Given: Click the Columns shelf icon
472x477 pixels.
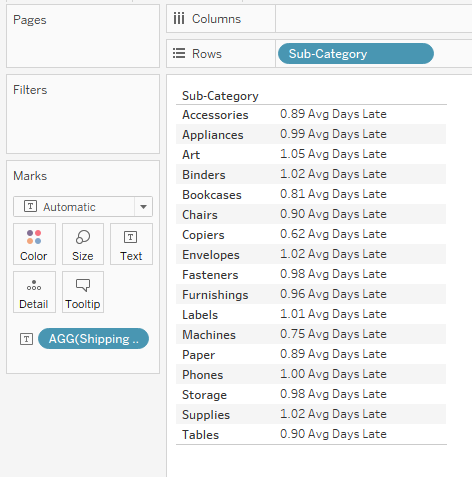Looking at the screenshot, I should [x=179, y=19].
